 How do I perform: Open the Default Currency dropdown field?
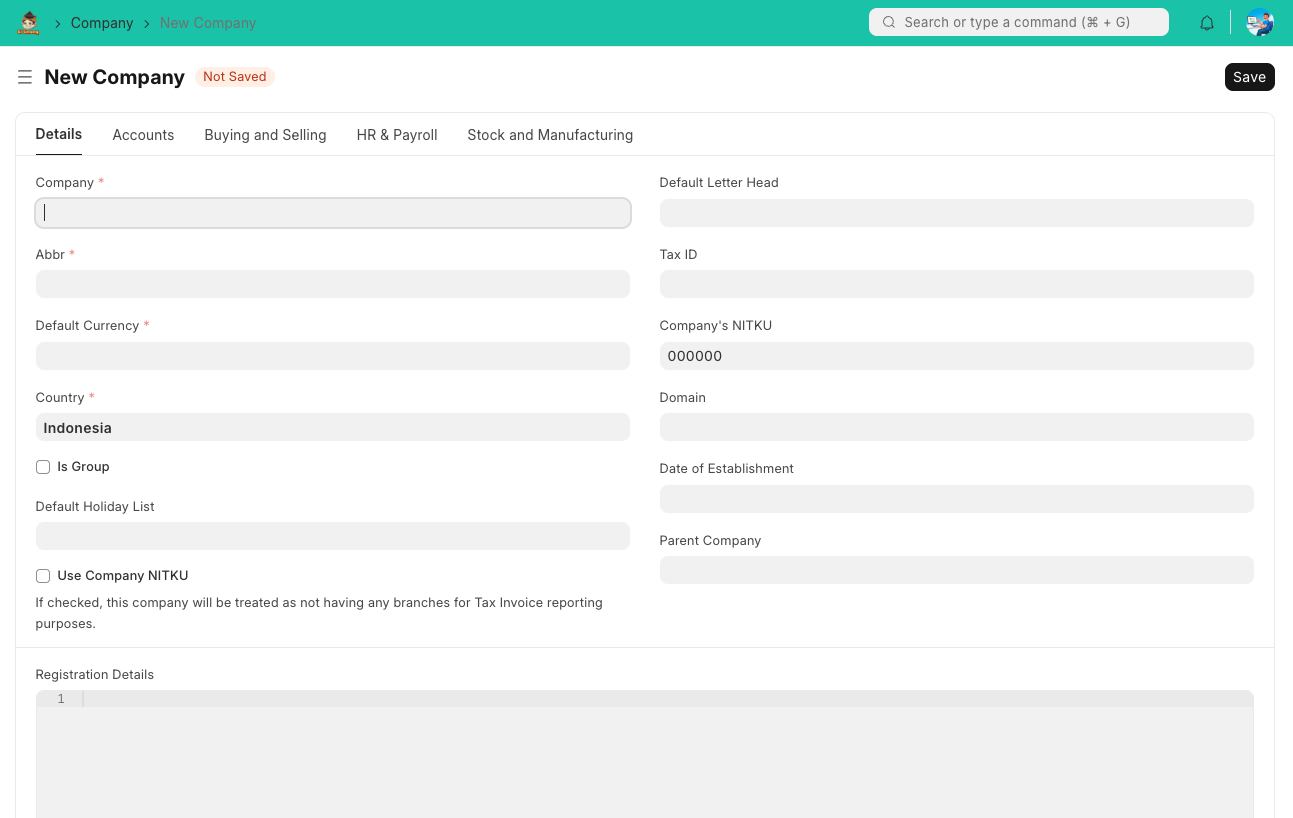coord(332,356)
